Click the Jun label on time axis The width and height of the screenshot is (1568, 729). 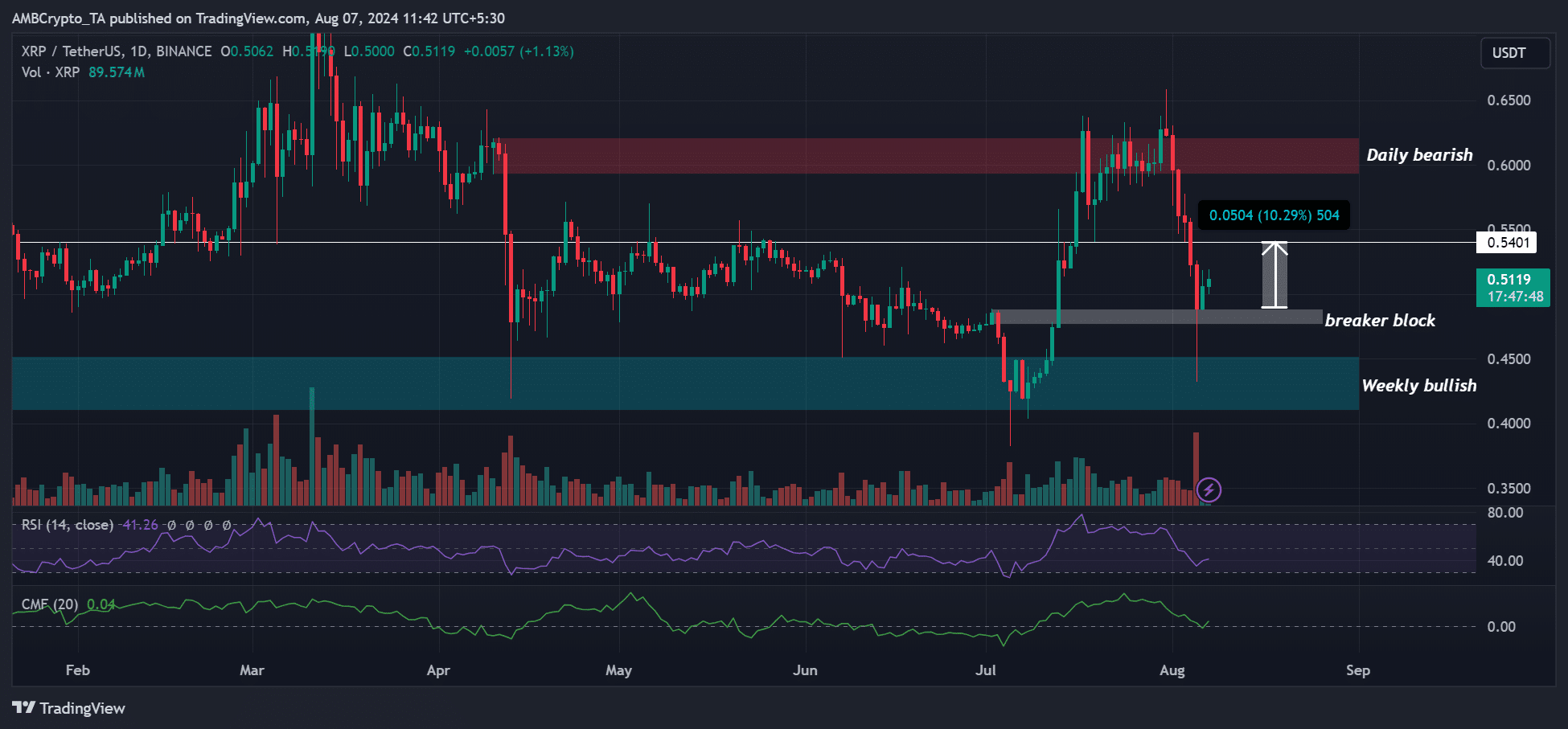click(x=805, y=670)
